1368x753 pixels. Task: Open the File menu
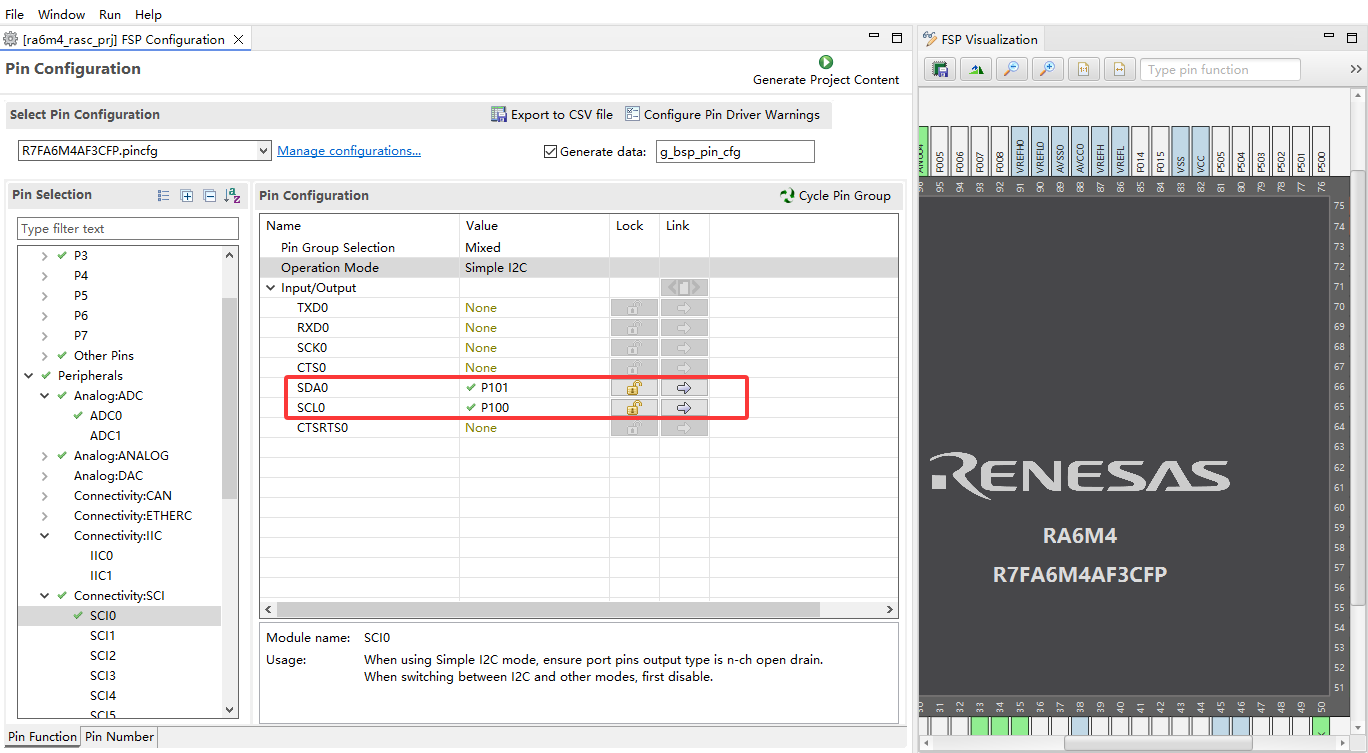coord(15,15)
